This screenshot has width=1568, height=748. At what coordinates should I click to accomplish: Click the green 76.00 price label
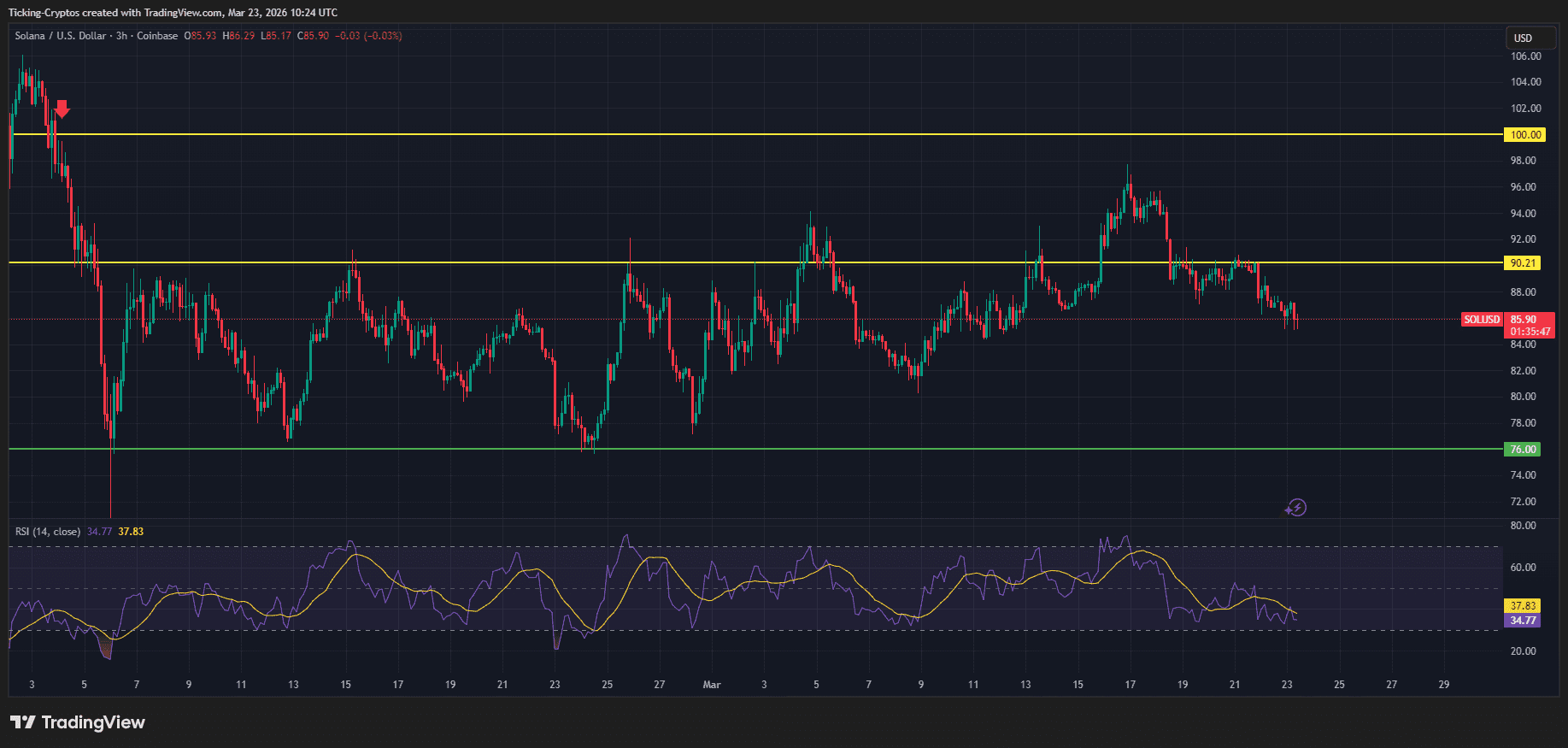[x=1523, y=449]
